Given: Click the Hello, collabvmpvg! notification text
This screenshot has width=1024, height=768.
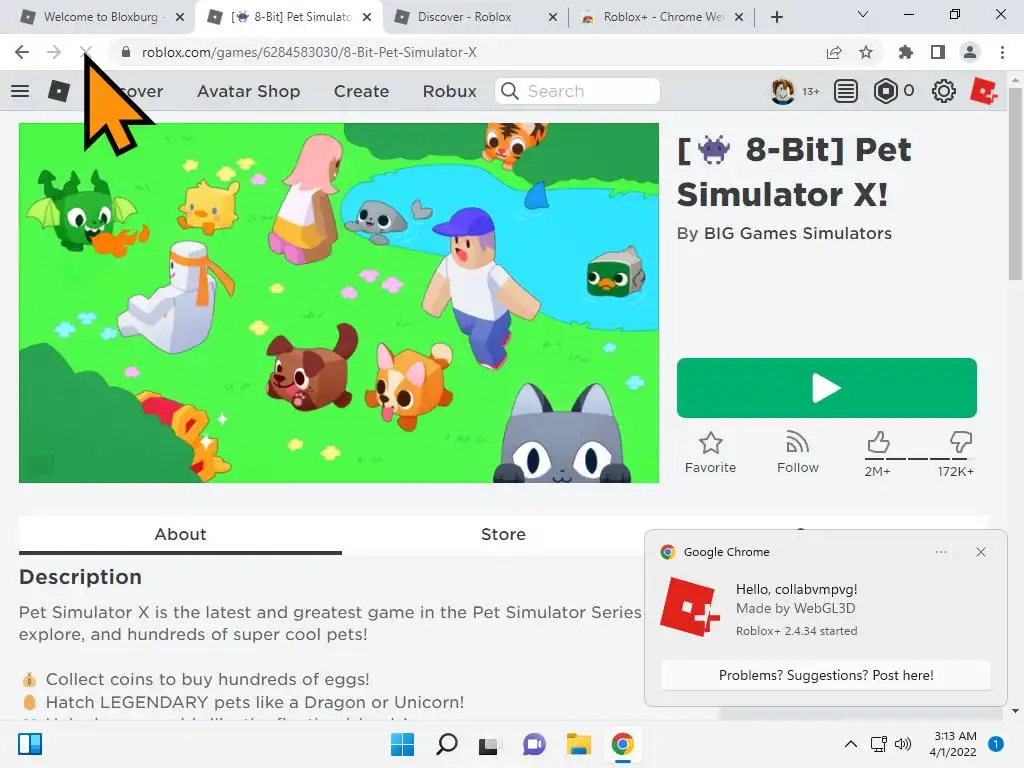Looking at the screenshot, I should pyautogui.click(x=797, y=589).
